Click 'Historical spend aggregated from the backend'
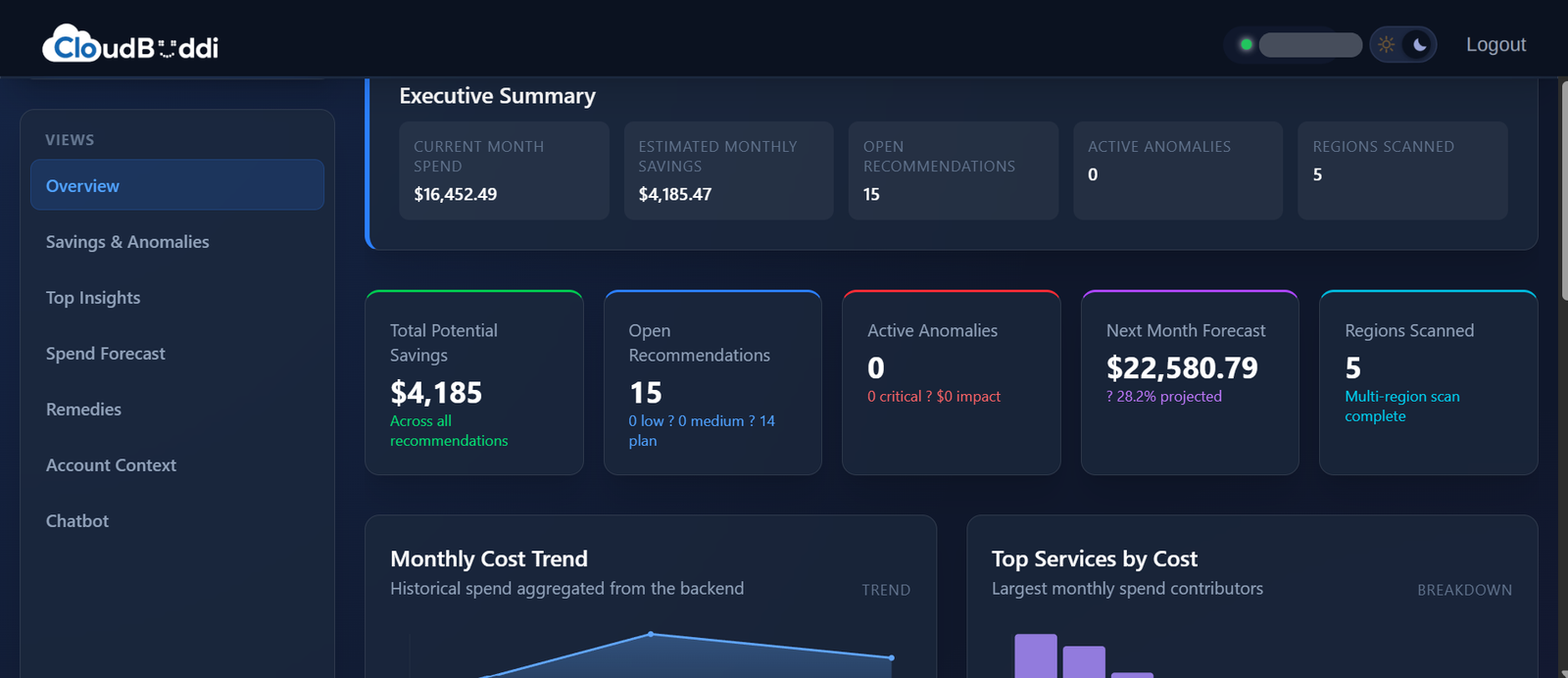1568x678 pixels. (x=566, y=588)
